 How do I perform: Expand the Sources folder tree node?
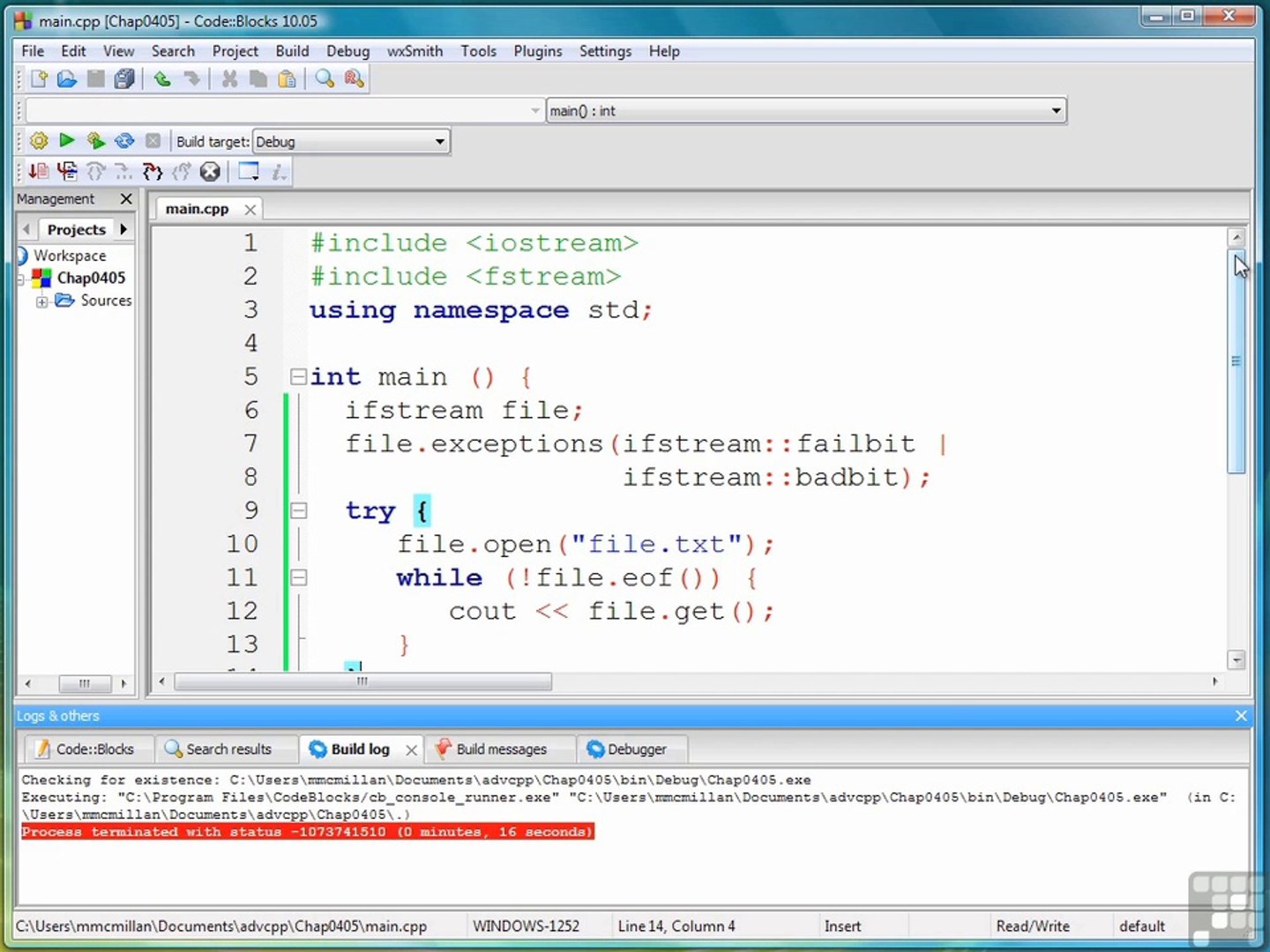[x=41, y=302]
